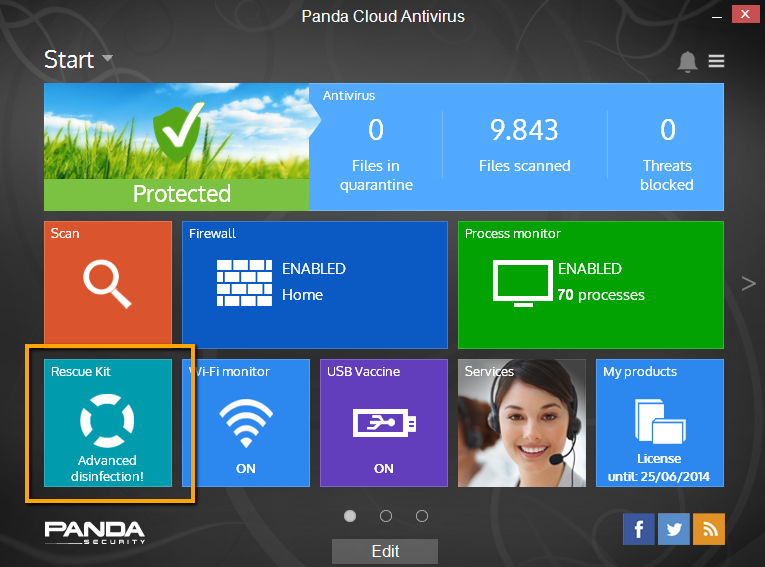Close the Panda Cloud Antivirus window

click(745, 15)
